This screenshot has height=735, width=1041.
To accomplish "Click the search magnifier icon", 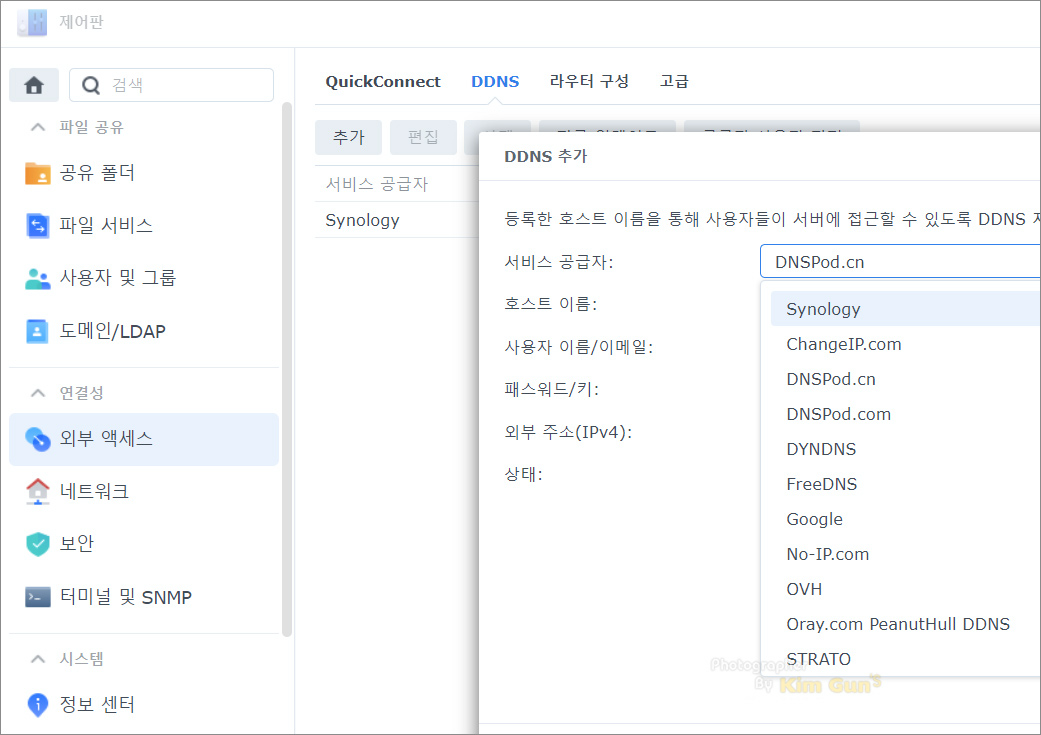I will click(x=91, y=85).
